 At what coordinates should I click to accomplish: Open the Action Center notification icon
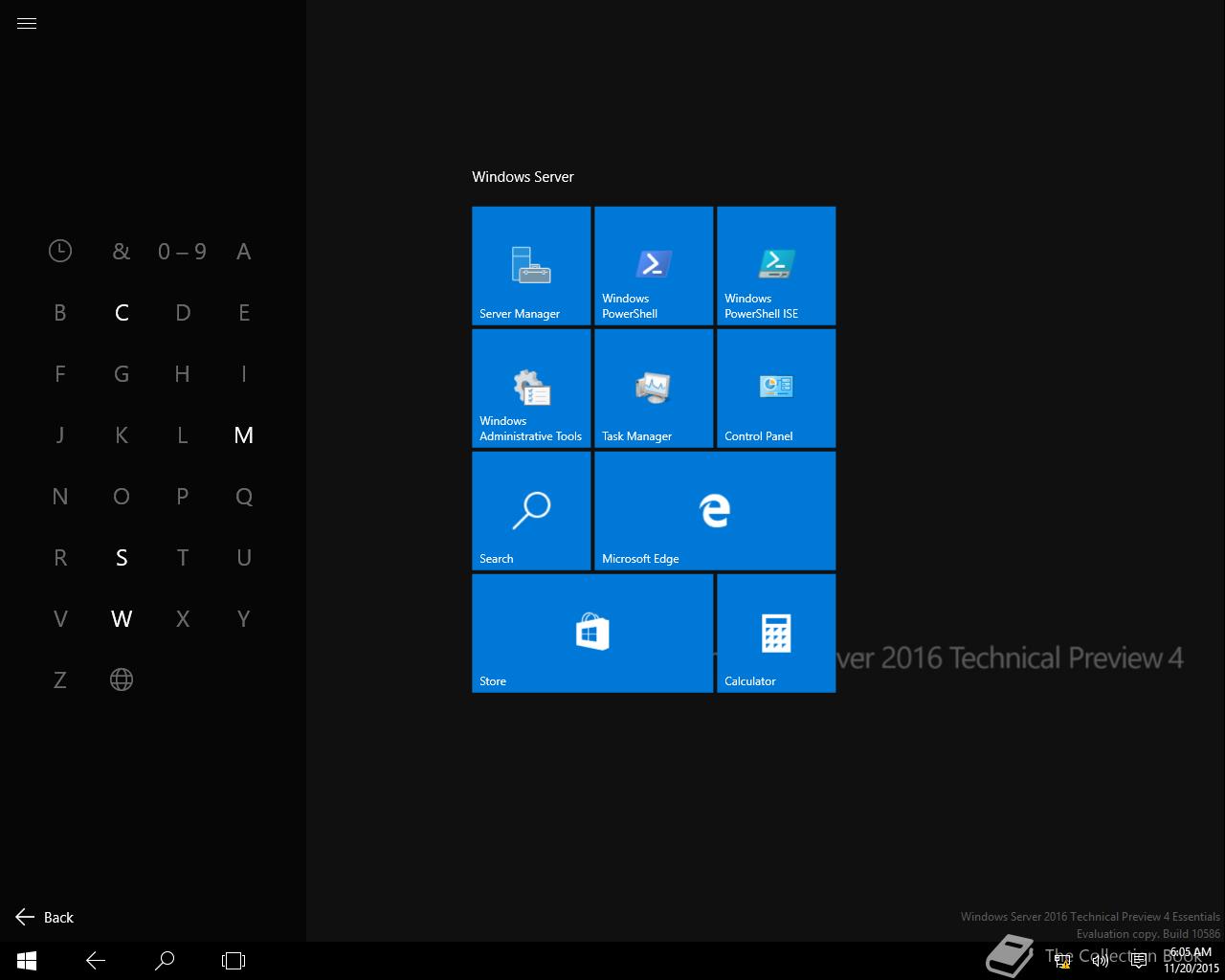tap(1139, 961)
